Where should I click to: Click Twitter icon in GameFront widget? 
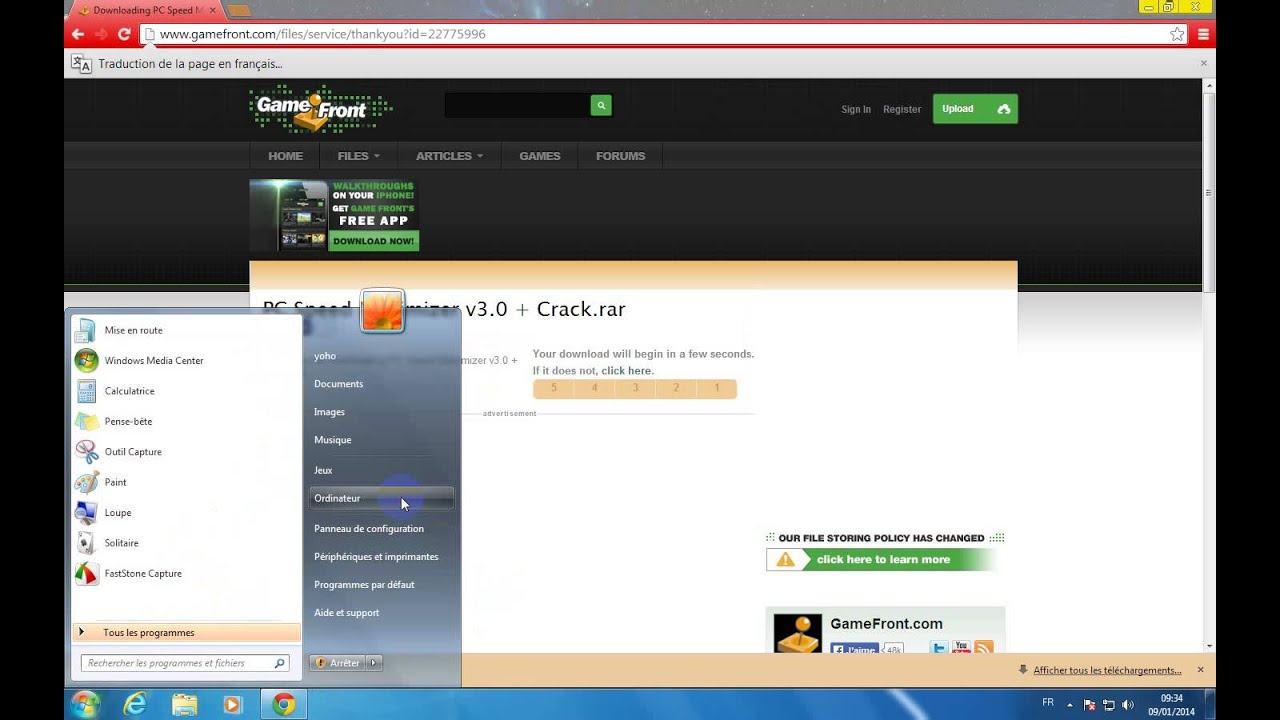coord(939,648)
